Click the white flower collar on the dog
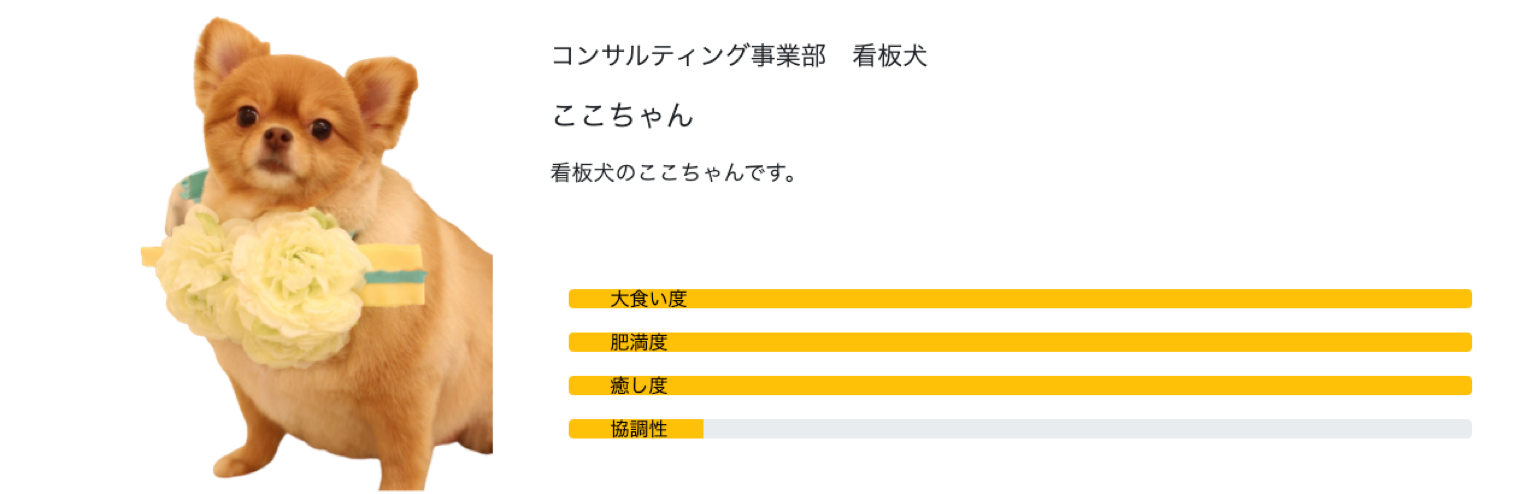This screenshot has height=494, width=1536. [x=263, y=282]
